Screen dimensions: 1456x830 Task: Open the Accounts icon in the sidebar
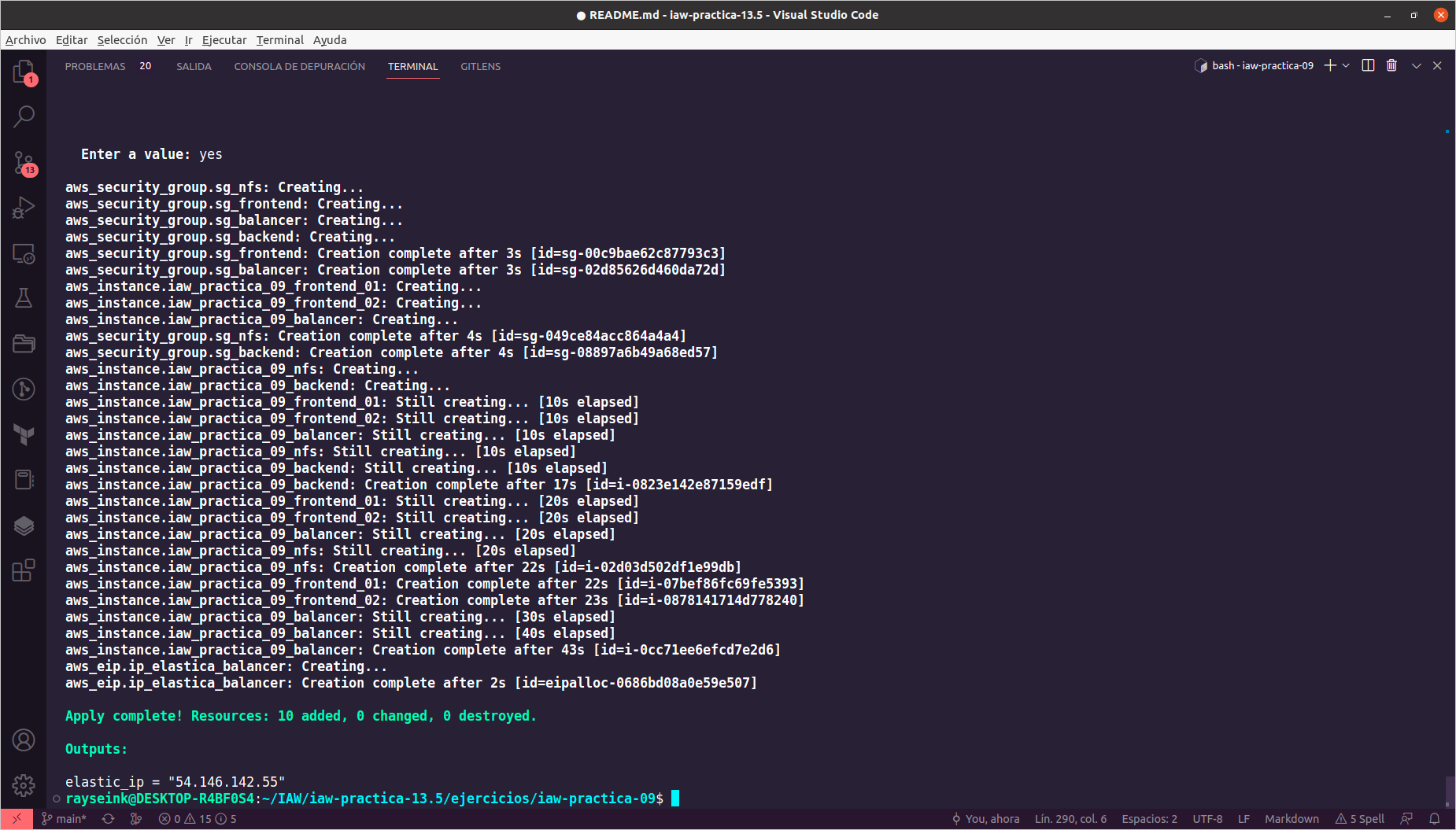click(24, 740)
